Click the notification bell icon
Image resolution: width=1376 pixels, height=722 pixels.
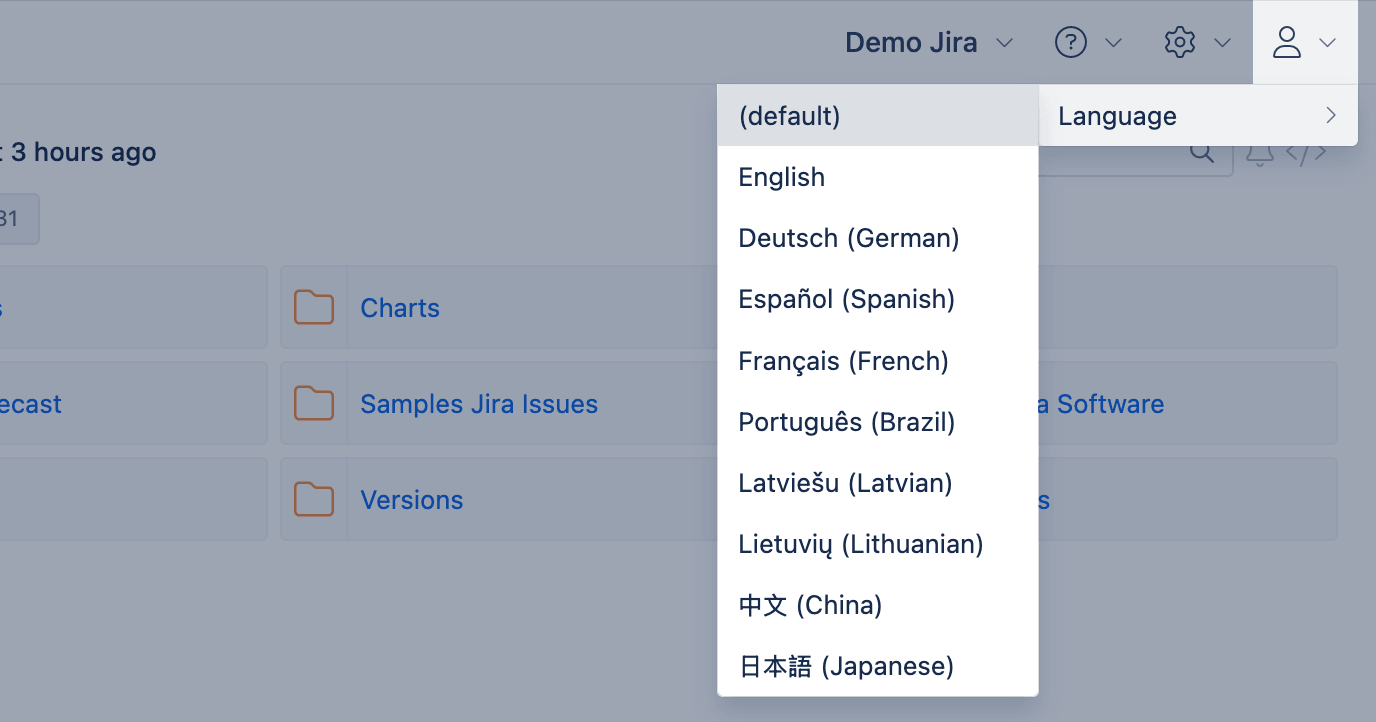coord(1260,153)
